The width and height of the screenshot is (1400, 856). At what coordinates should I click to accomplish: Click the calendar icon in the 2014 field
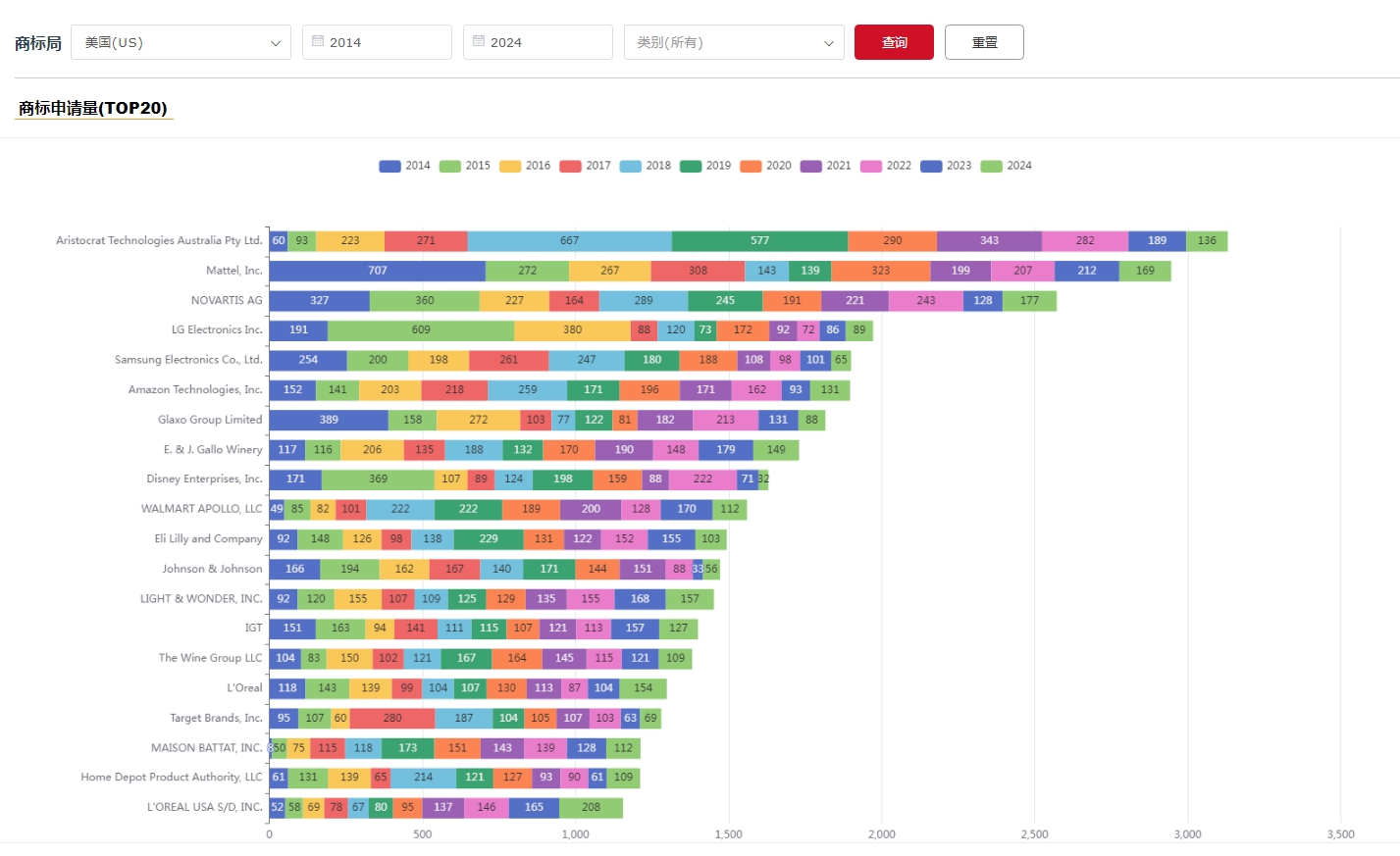(x=318, y=41)
